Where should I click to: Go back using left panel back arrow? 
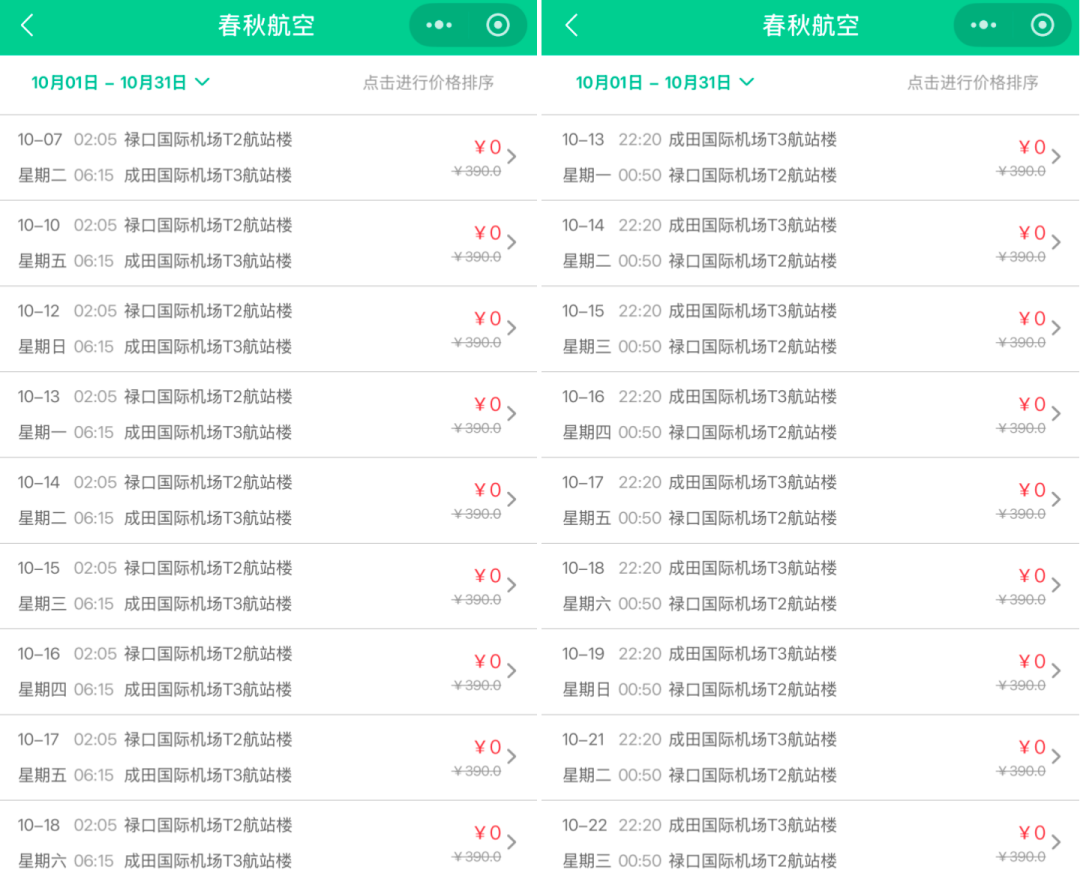pyautogui.click(x=27, y=25)
